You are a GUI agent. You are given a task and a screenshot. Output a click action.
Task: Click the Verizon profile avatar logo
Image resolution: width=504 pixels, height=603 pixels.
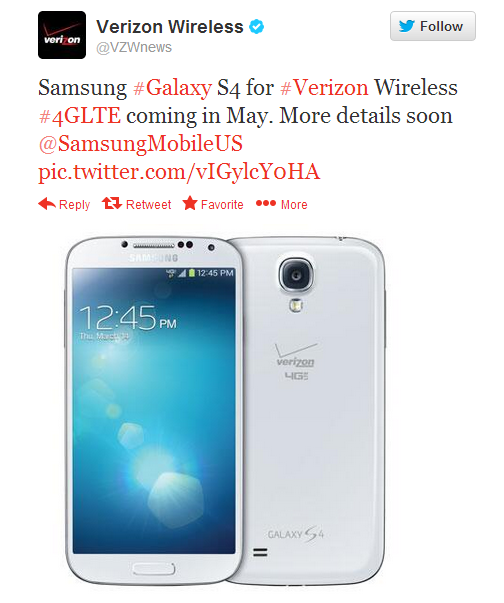[62, 35]
